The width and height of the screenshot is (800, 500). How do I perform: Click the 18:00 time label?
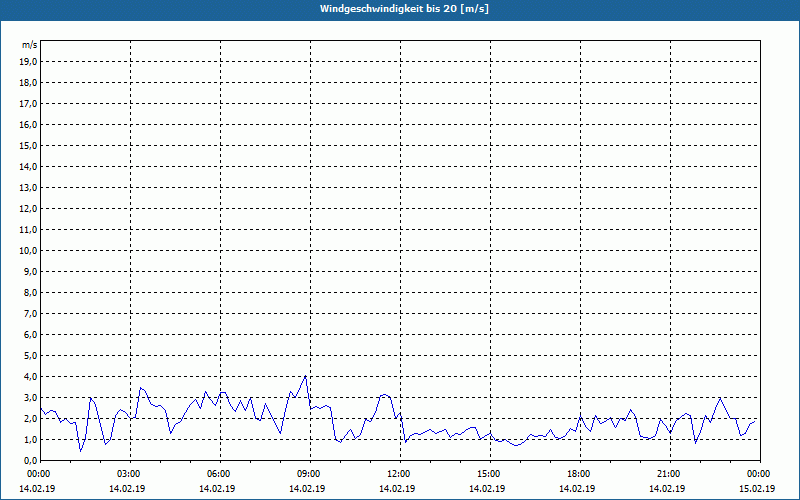point(581,474)
